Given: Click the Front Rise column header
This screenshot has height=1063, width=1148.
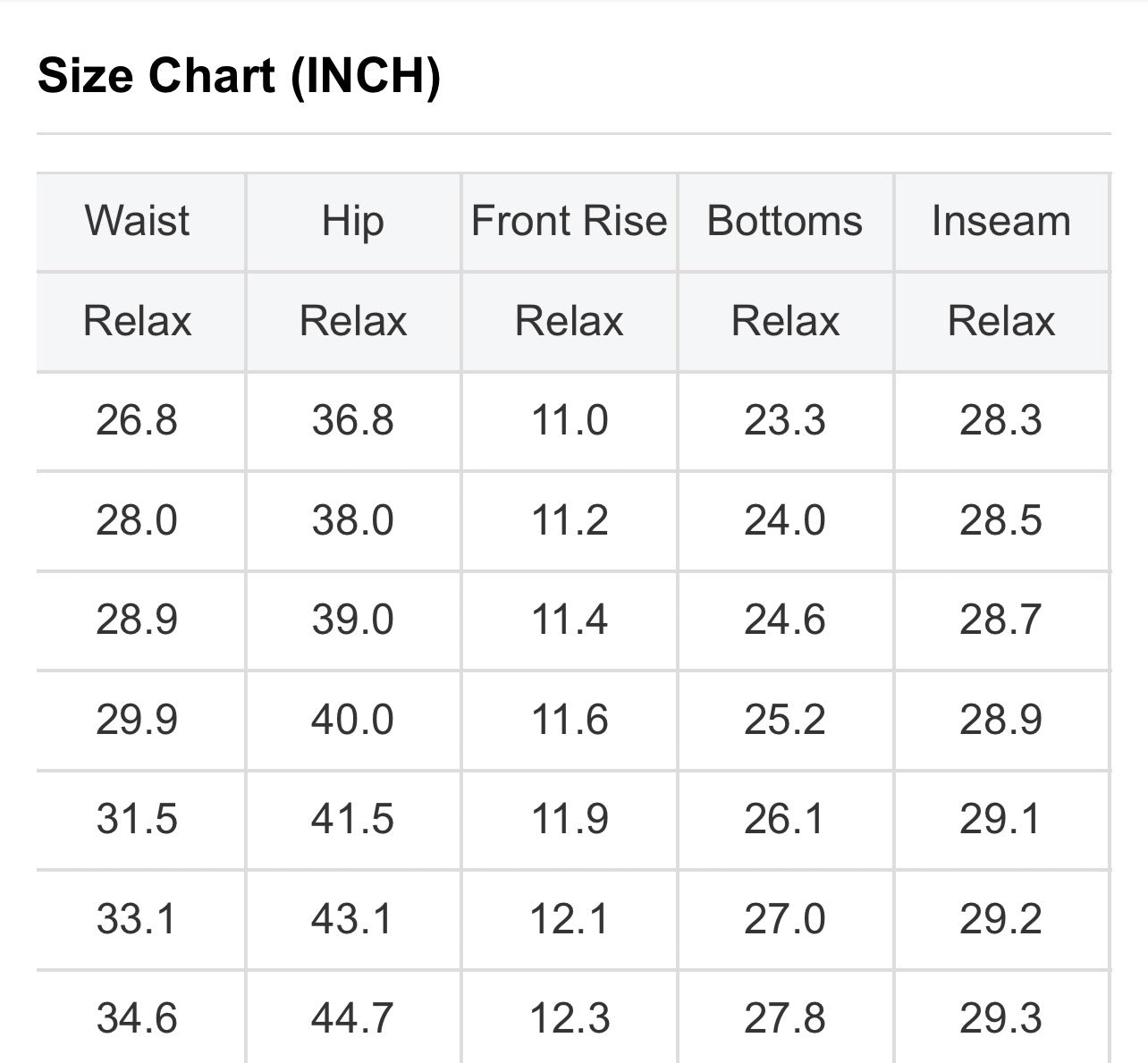Looking at the screenshot, I should 569,221.
